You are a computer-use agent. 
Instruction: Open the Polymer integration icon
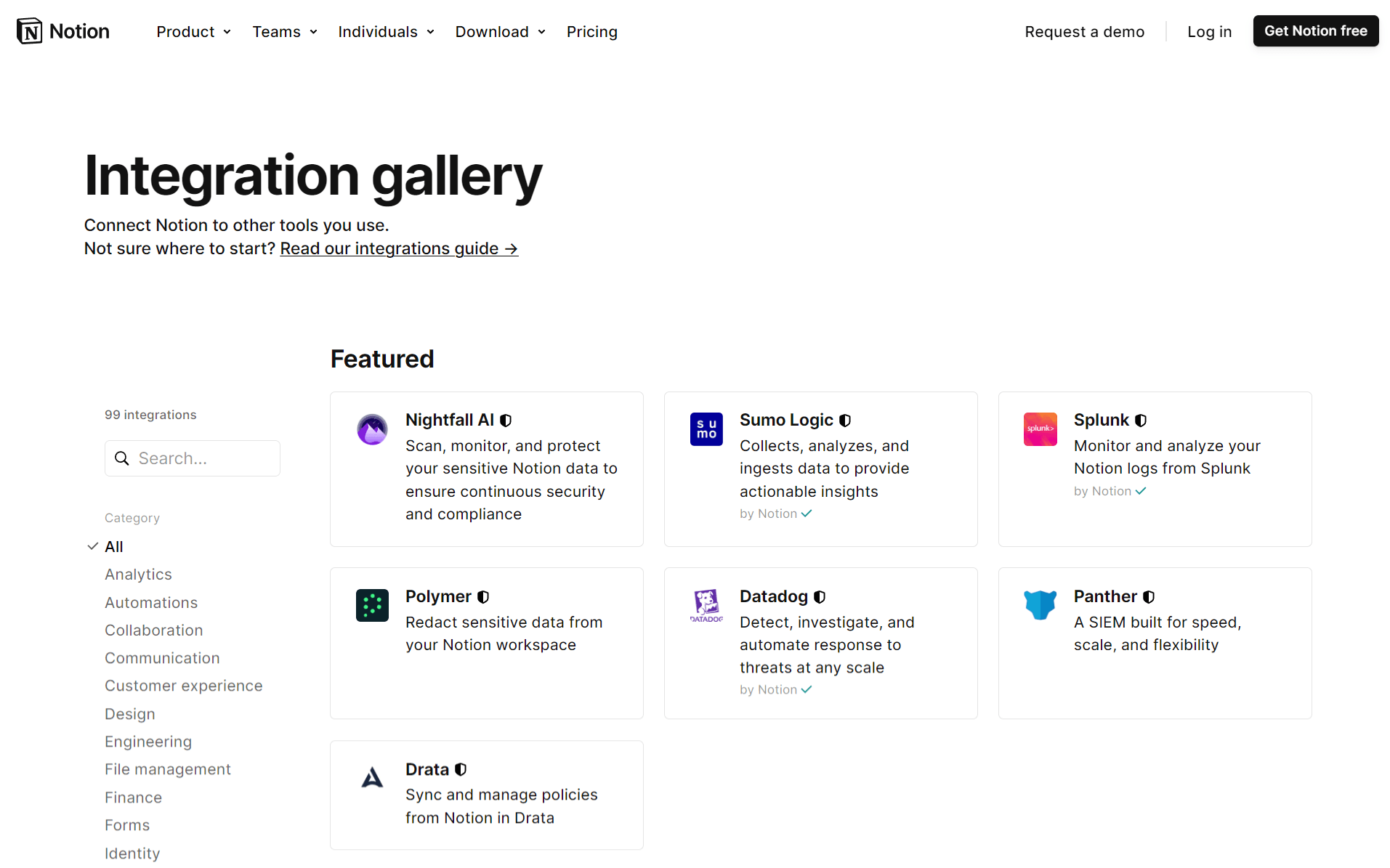372,605
